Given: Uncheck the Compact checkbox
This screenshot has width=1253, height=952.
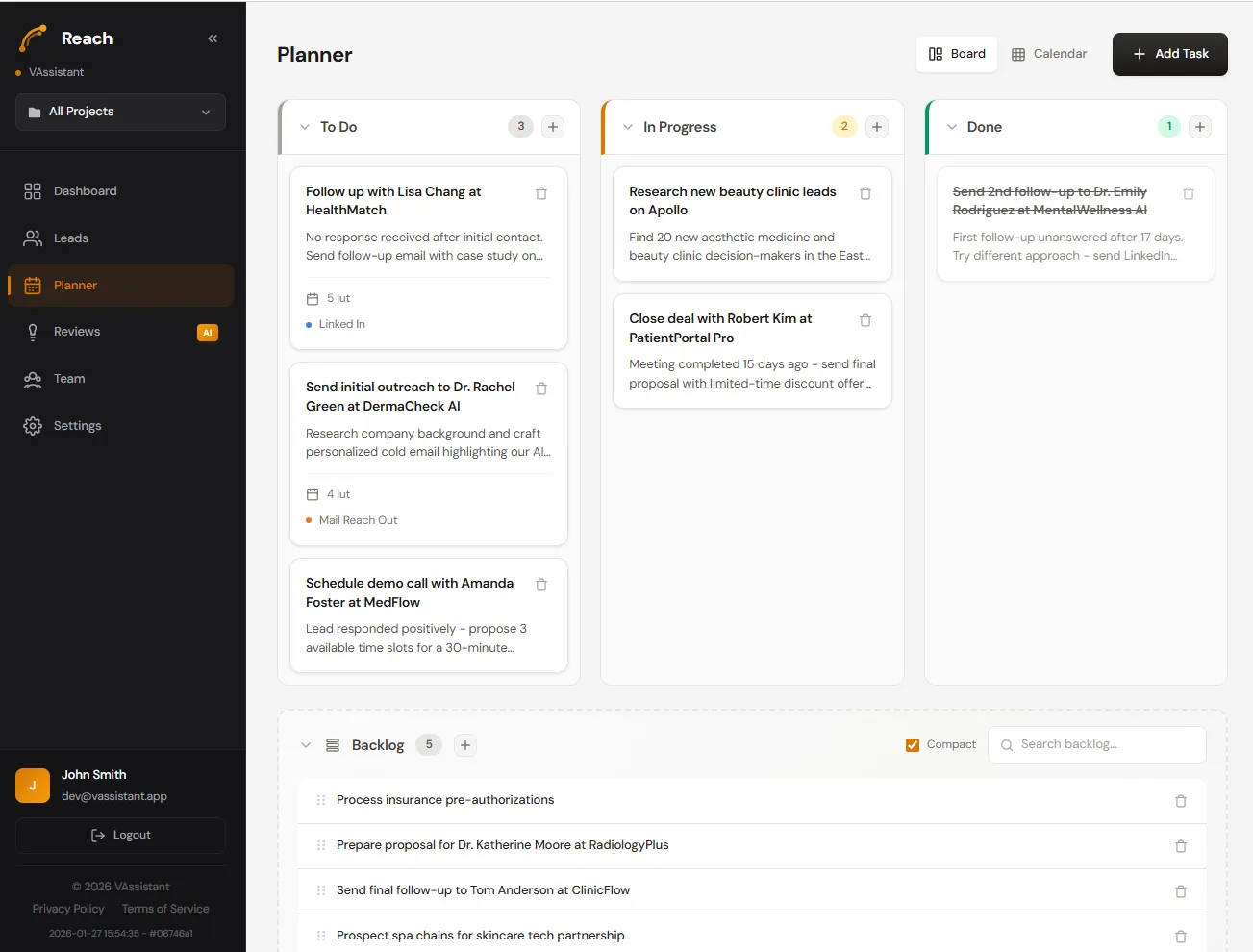Looking at the screenshot, I should [913, 745].
